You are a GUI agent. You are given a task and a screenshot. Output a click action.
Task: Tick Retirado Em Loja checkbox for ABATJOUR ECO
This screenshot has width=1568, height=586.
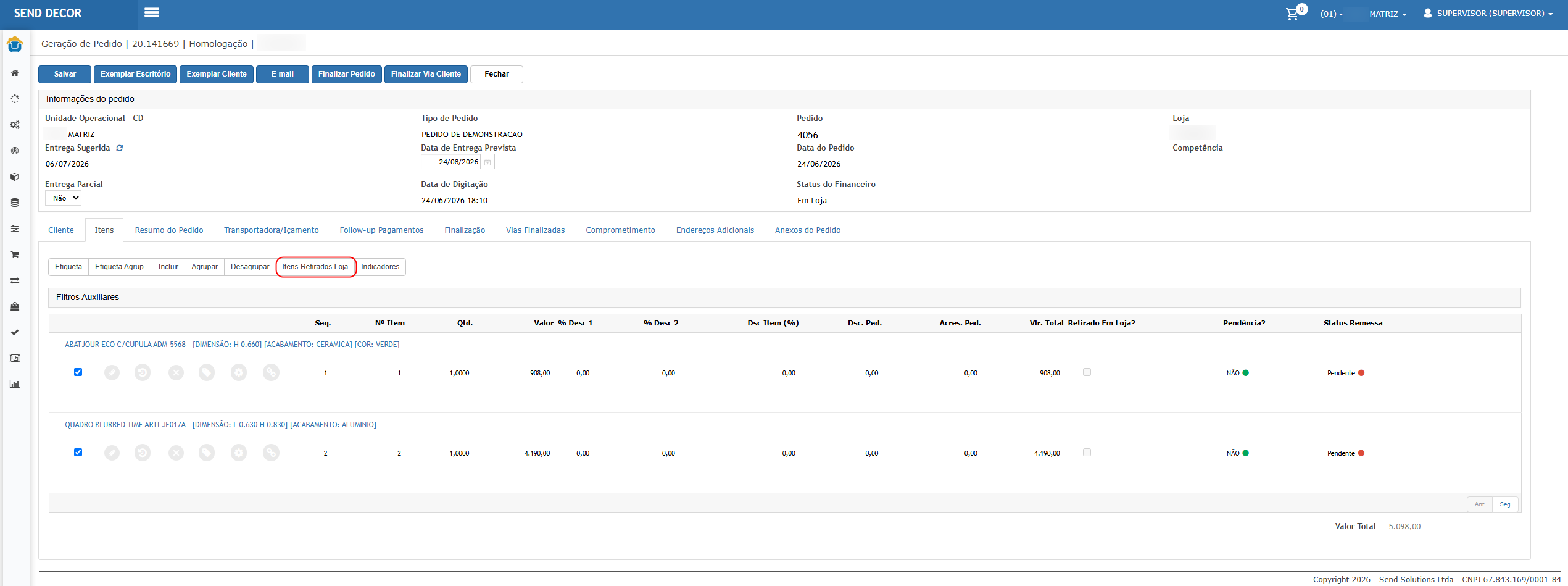(x=1087, y=372)
